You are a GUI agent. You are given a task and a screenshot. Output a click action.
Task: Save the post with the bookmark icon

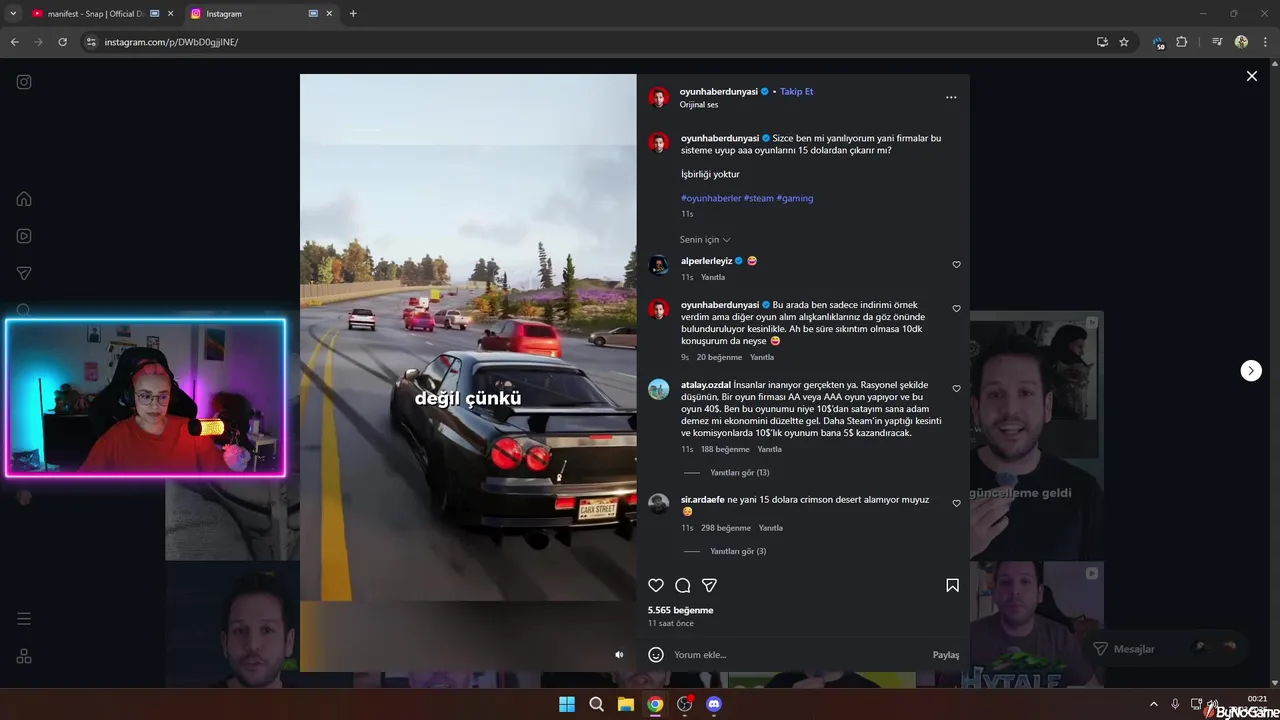(952, 585)
